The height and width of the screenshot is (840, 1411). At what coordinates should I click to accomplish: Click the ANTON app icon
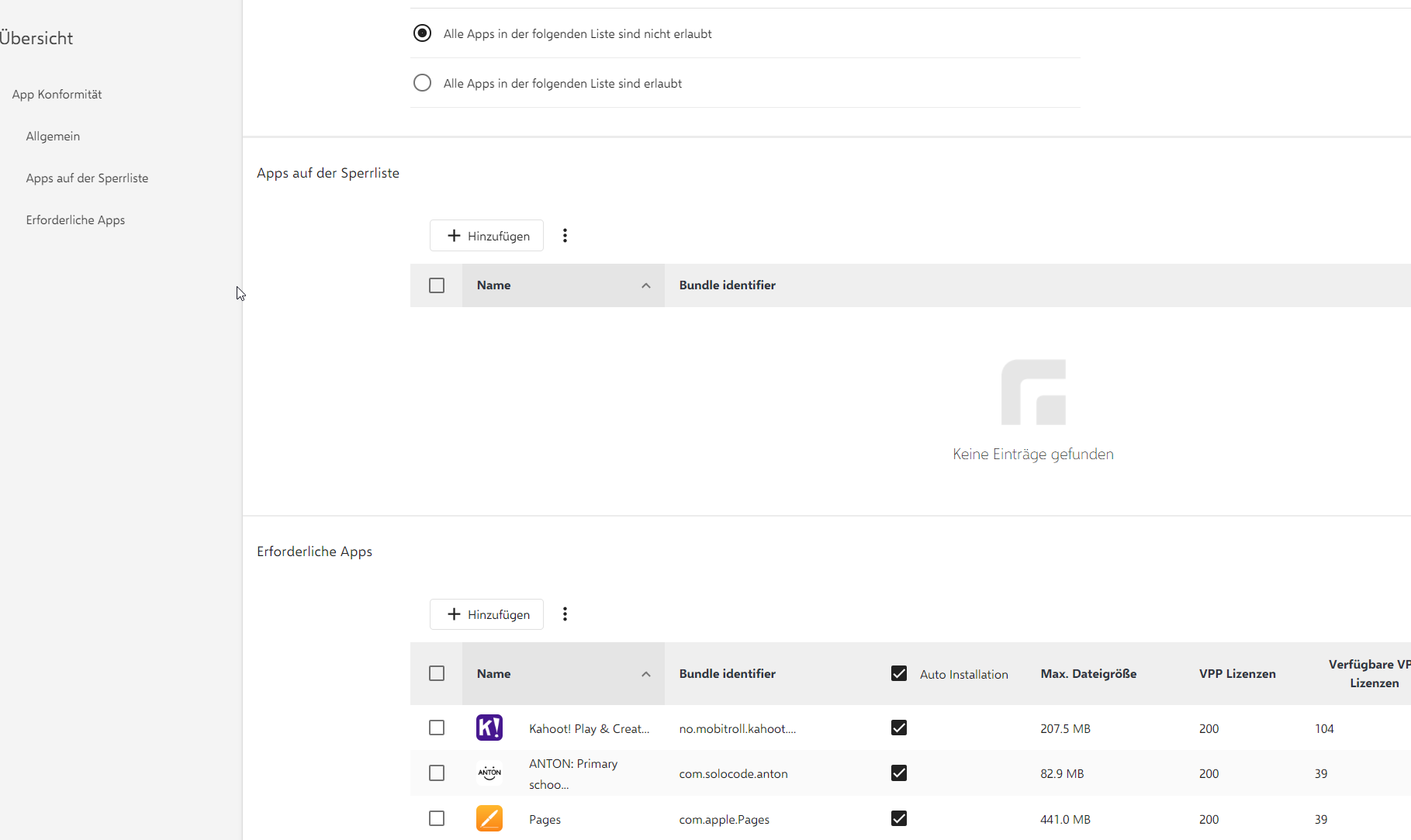click(x=489, y=773)
